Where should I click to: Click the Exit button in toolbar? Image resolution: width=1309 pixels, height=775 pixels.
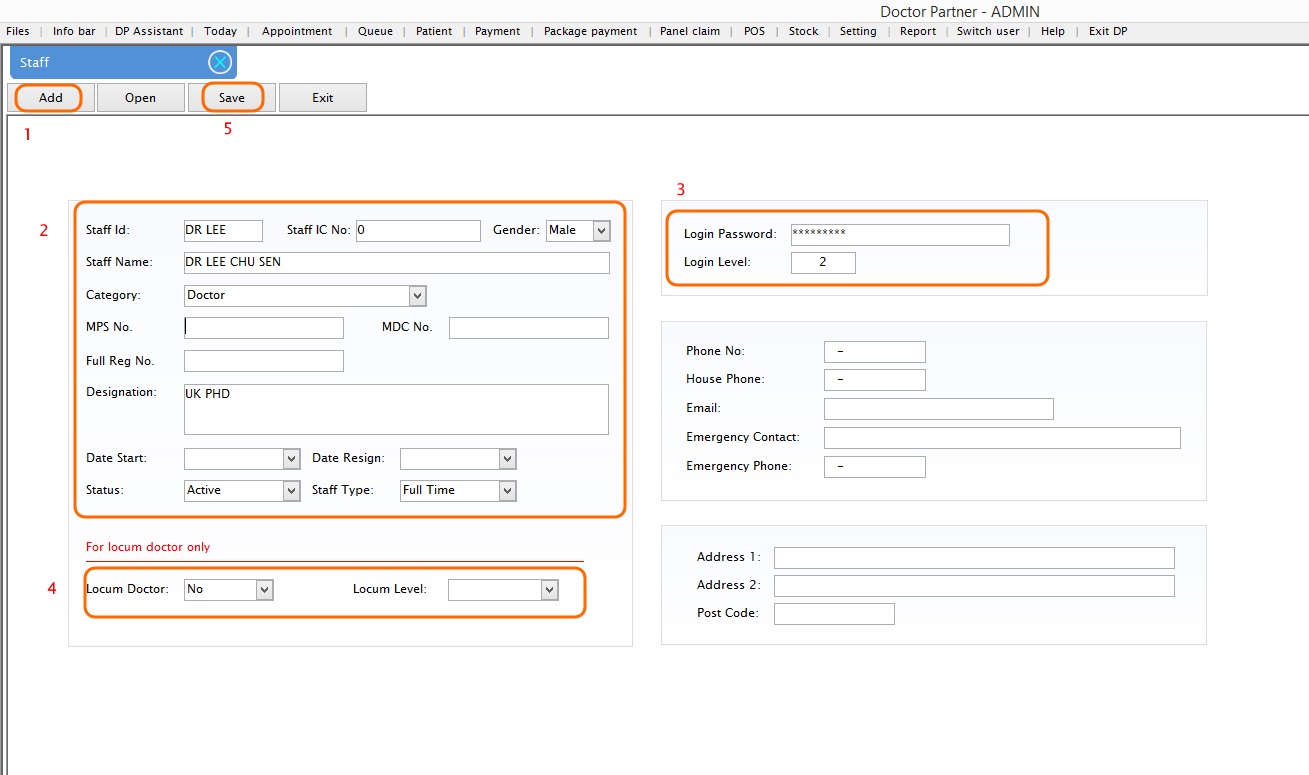coord(322,98)
